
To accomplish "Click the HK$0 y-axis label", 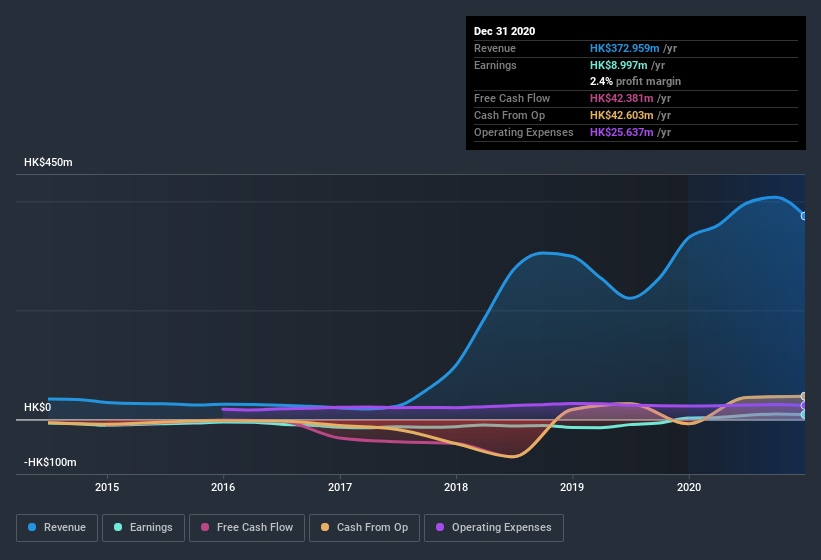I will point(38,407).
